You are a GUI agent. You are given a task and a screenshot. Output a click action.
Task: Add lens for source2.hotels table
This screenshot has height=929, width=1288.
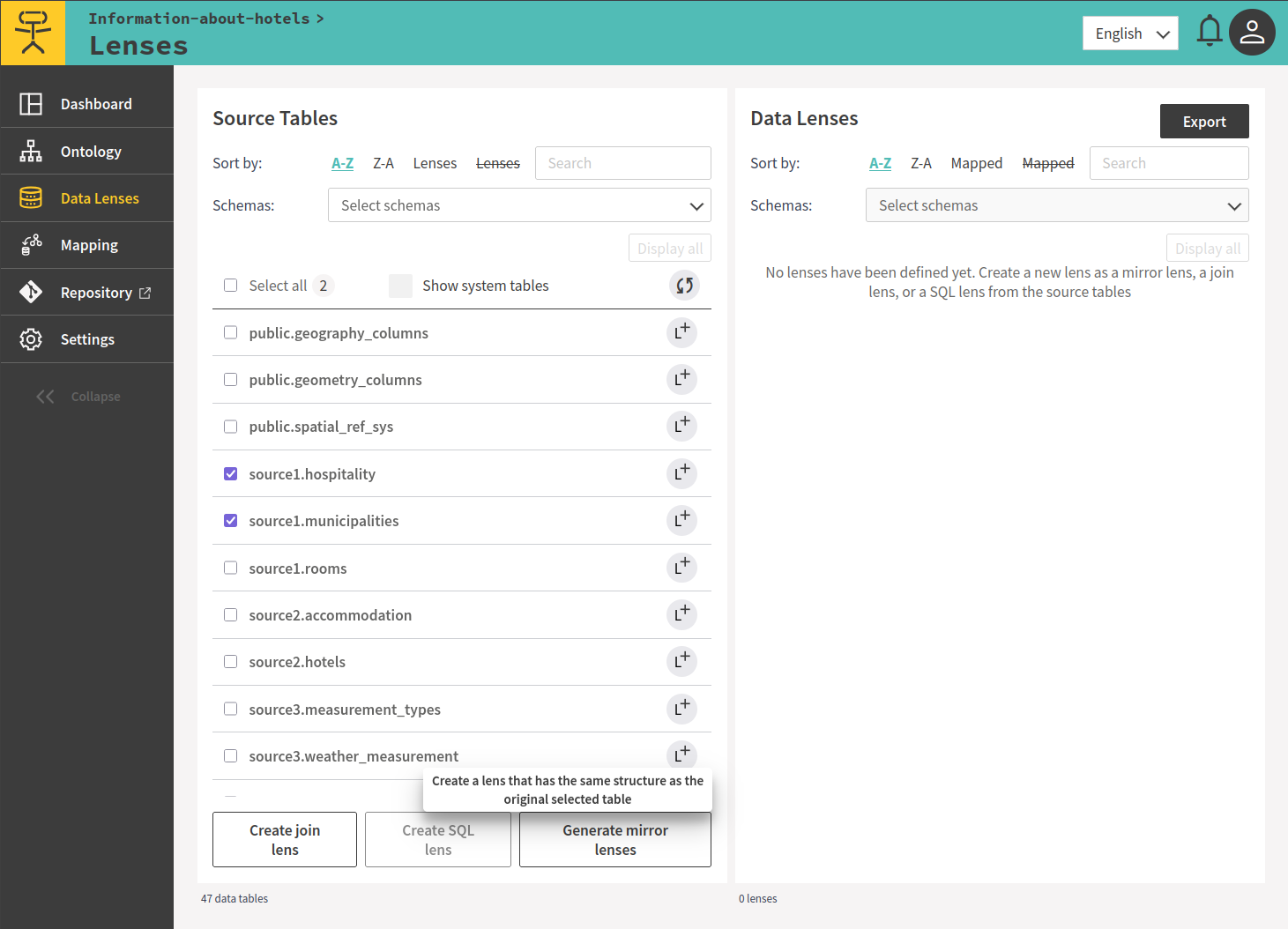[x=681, y=661]
